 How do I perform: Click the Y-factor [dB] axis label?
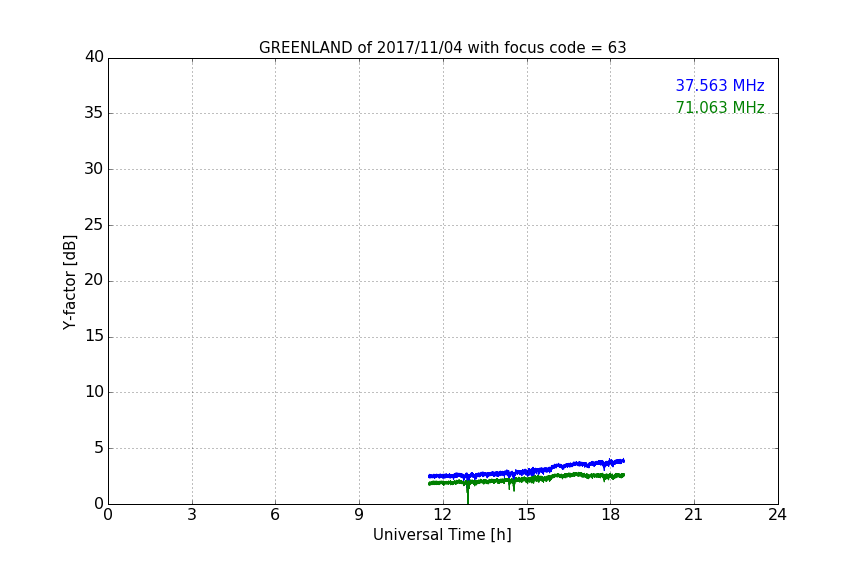69,282
